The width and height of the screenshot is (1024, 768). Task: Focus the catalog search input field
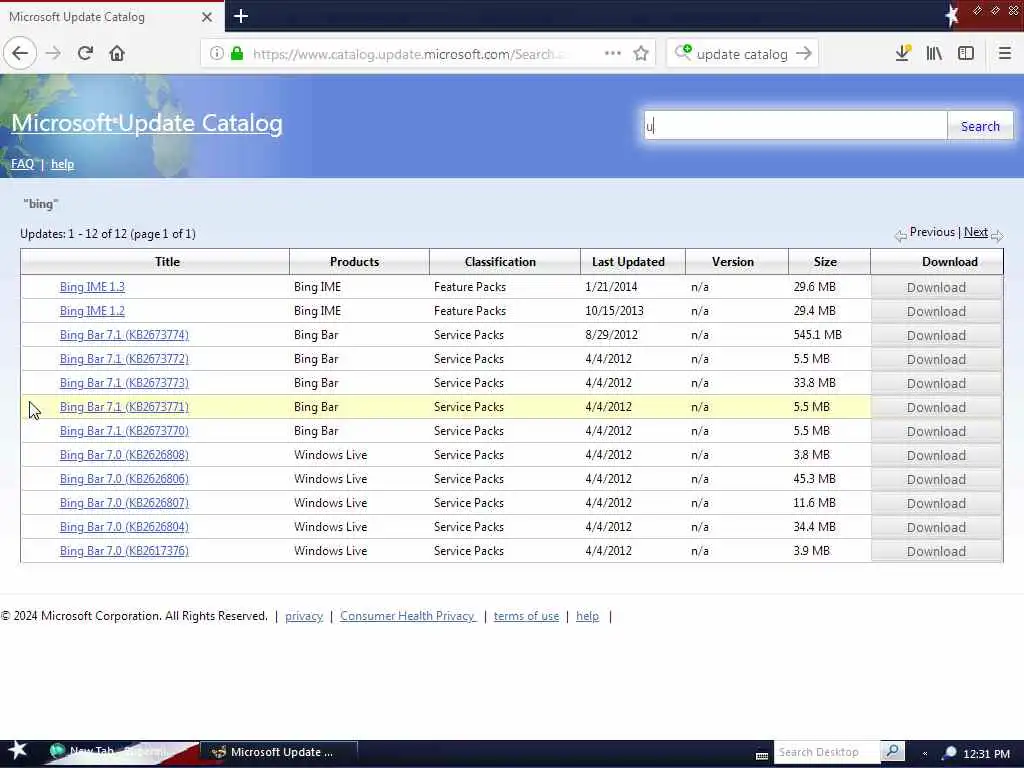tap(795, 125)
